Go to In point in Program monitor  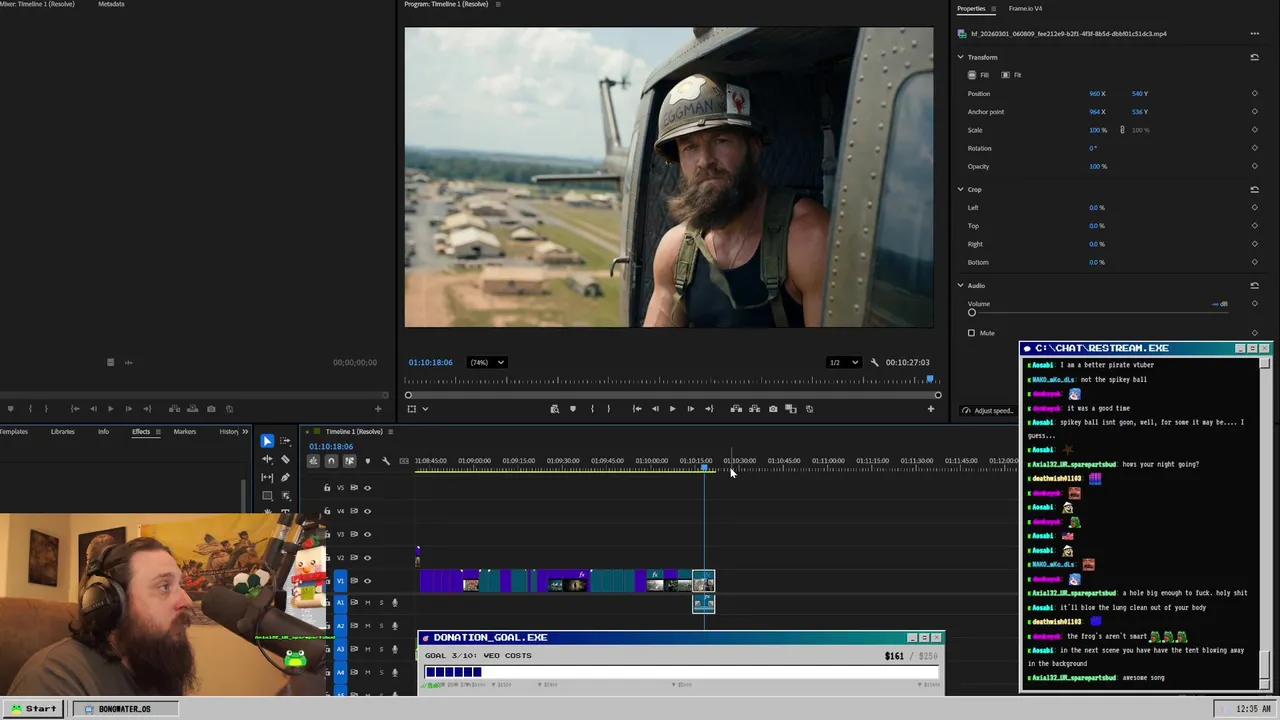(637, 408)
